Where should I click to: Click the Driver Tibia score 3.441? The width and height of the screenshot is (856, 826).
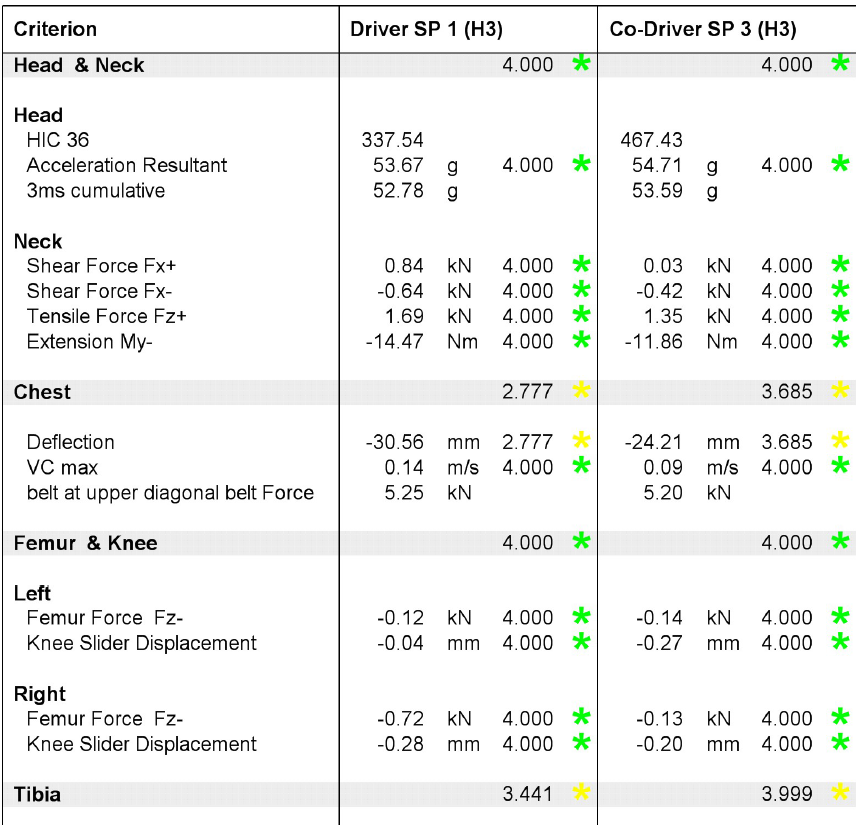(527, 794)
